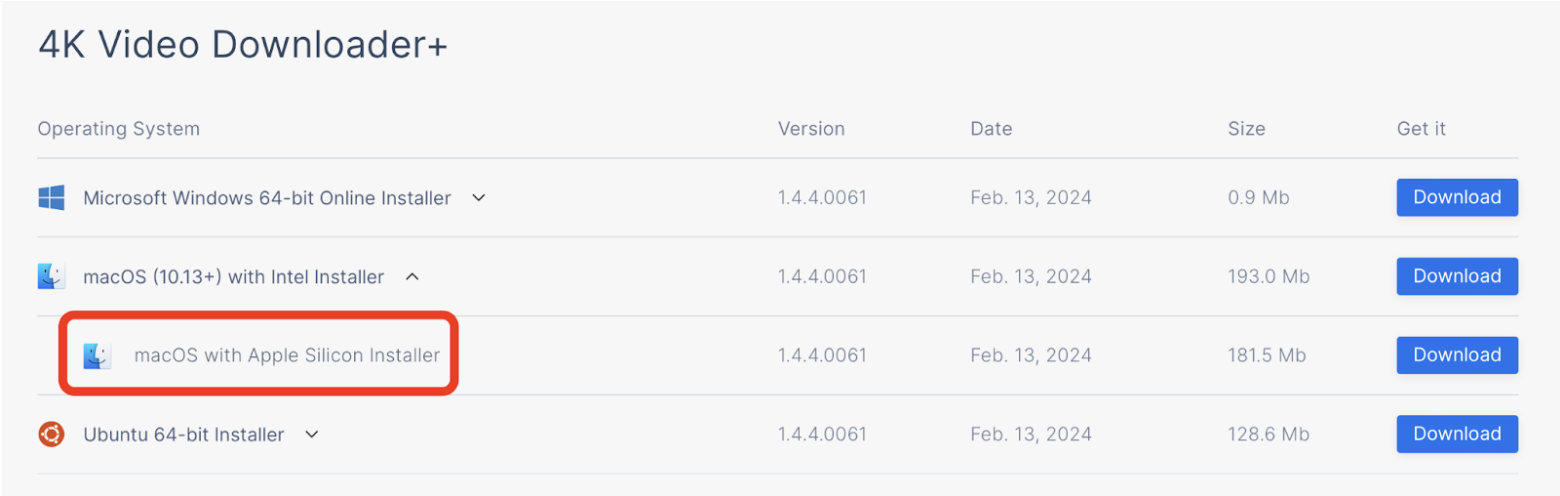Select the macOS with Apple Silicon Installer label
1560x496 pixels.
[x=287, y=355]
